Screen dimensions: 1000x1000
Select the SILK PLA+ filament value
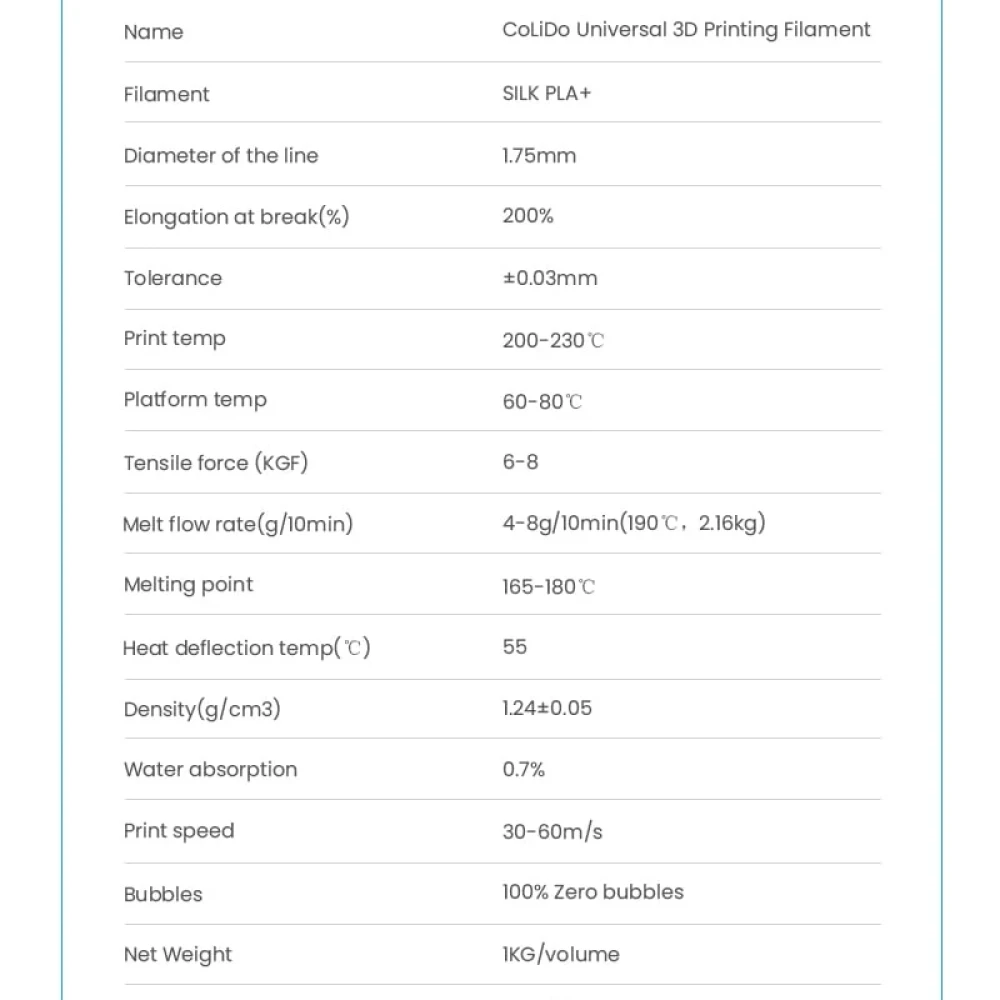[547, 93]
